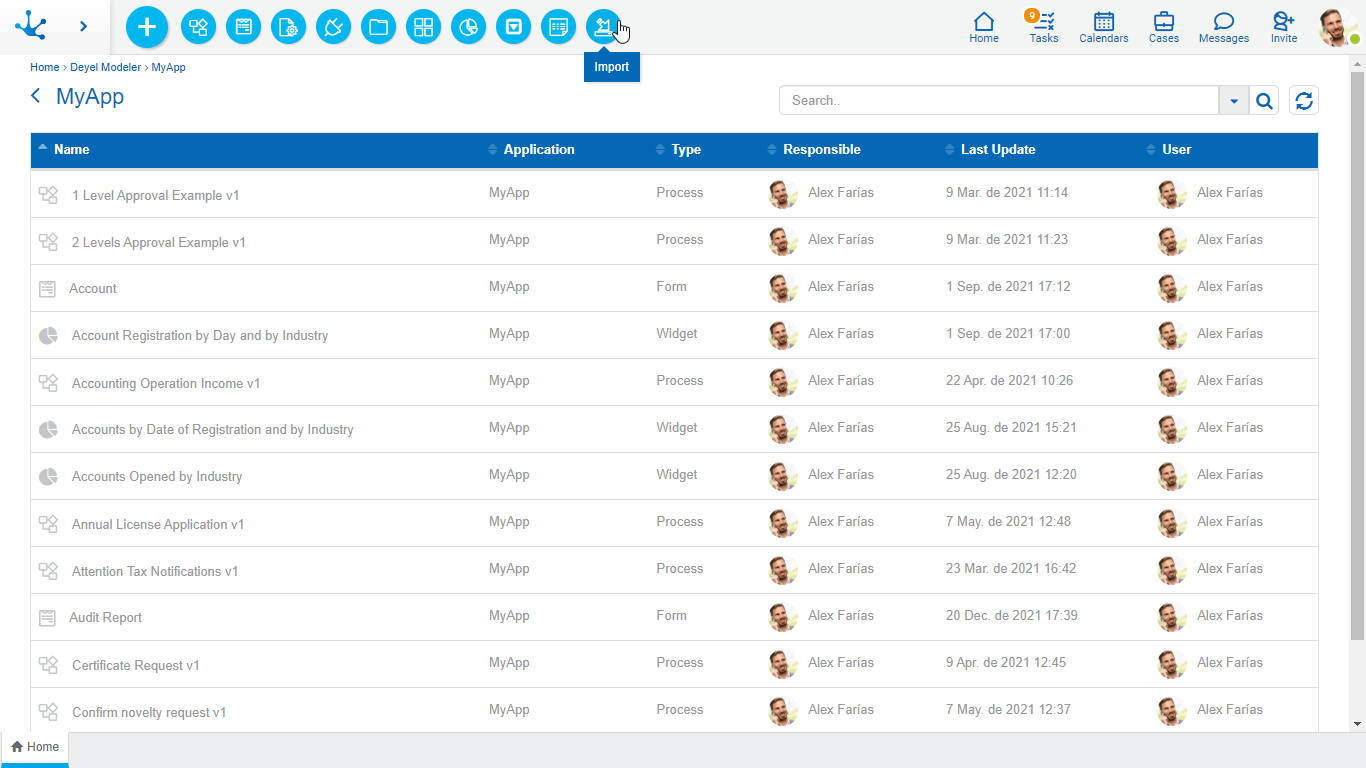Screen dimensions: 1366x768
Task: Click the magnifying glass search button
Action: tap(1264, 100)
